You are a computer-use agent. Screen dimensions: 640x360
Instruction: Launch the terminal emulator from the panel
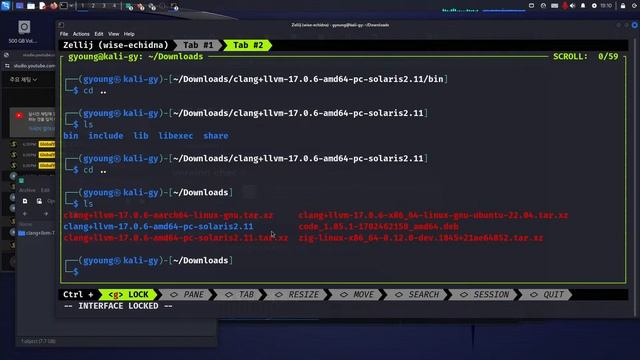coord(64,6)
